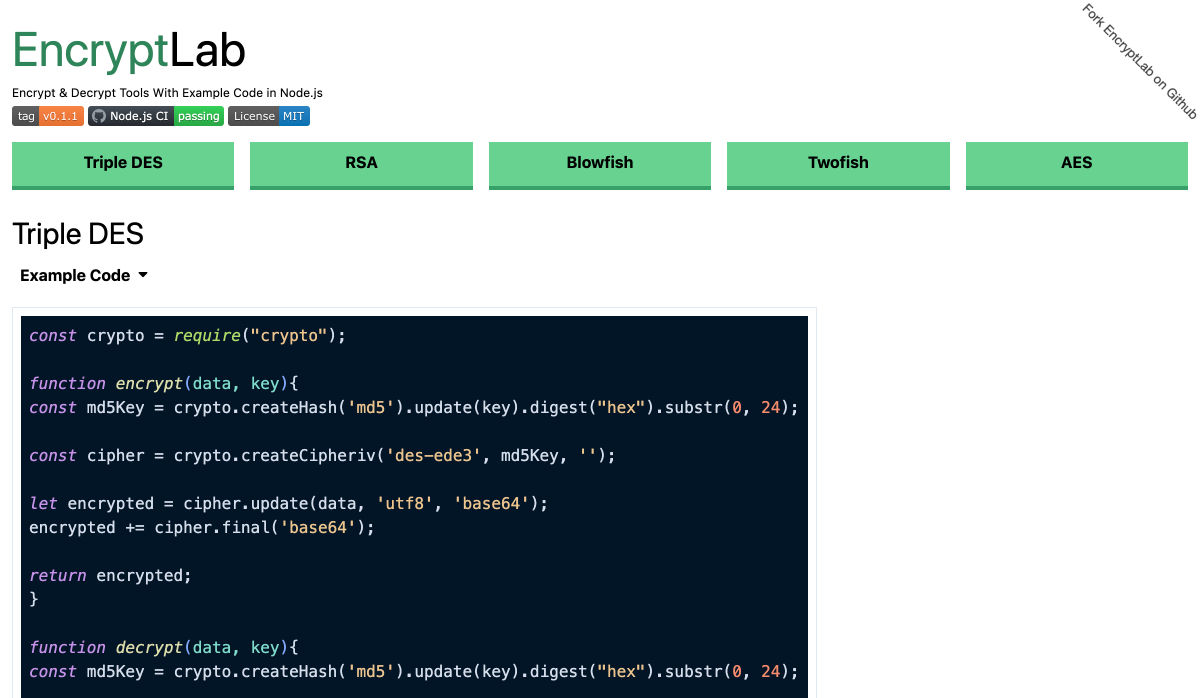Click the Triple DES section heading
The width and height of the screenshot is (1200, 698).
(x=78, y=234)
